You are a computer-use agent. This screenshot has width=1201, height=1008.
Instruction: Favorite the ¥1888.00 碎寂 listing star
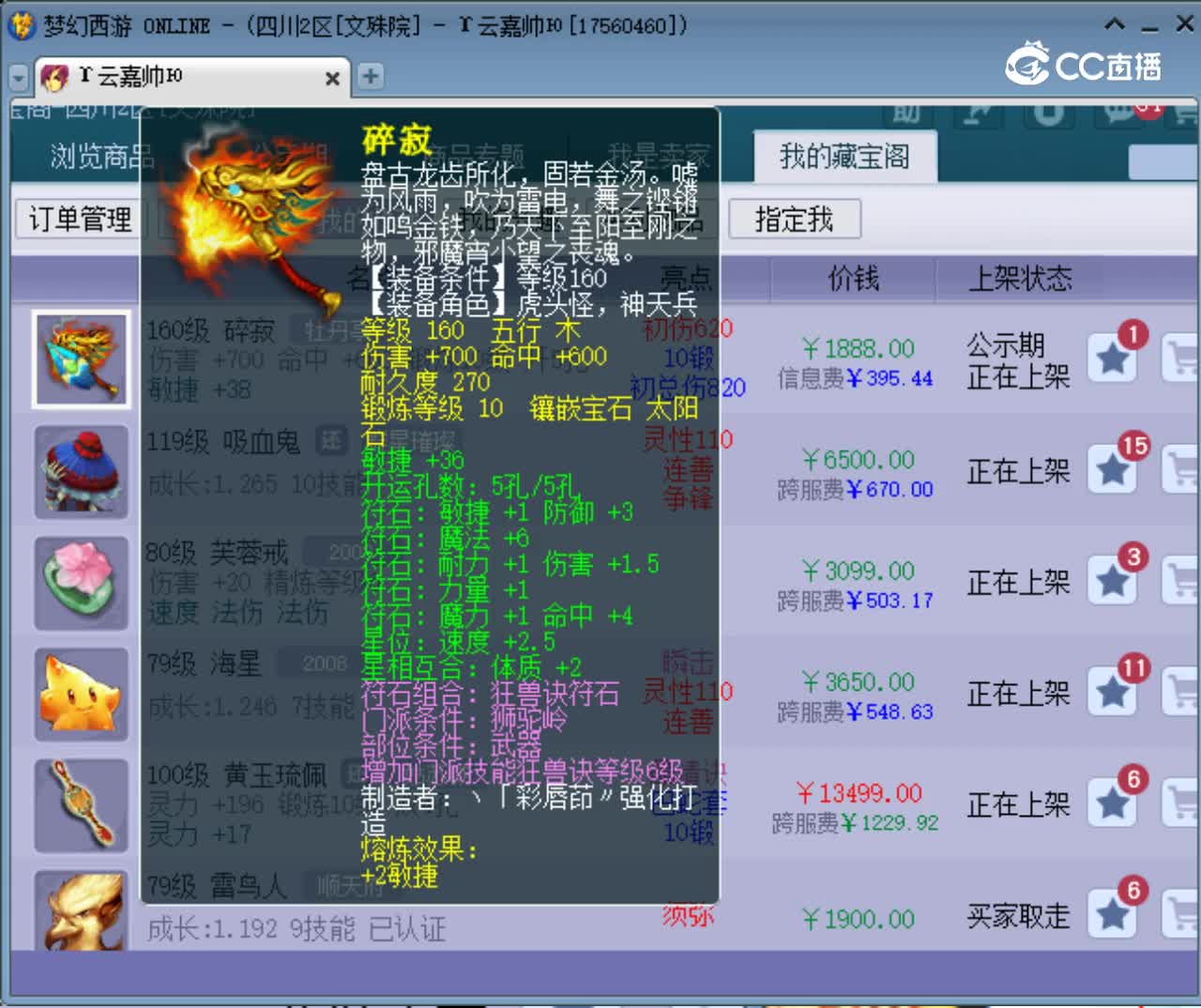(x=1113, y=359)
